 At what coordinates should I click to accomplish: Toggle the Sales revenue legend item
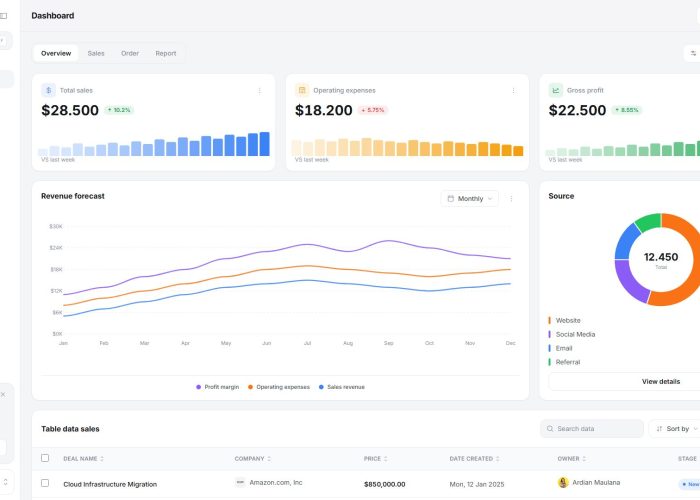point(342,387)
